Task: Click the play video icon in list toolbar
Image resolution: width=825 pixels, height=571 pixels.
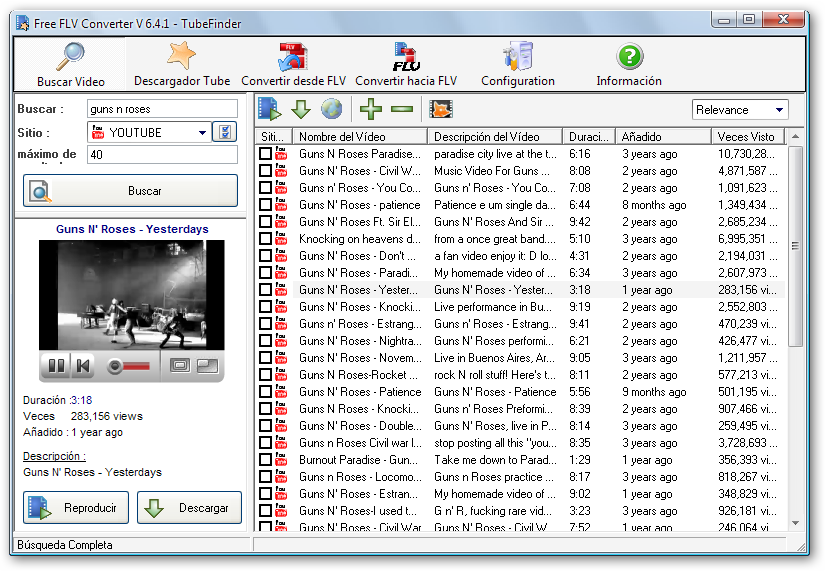Action: 269,109
